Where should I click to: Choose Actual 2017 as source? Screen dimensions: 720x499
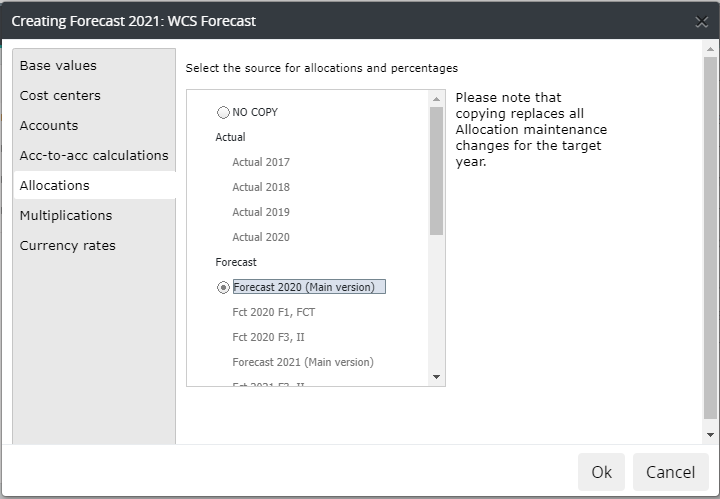(261, 162)
